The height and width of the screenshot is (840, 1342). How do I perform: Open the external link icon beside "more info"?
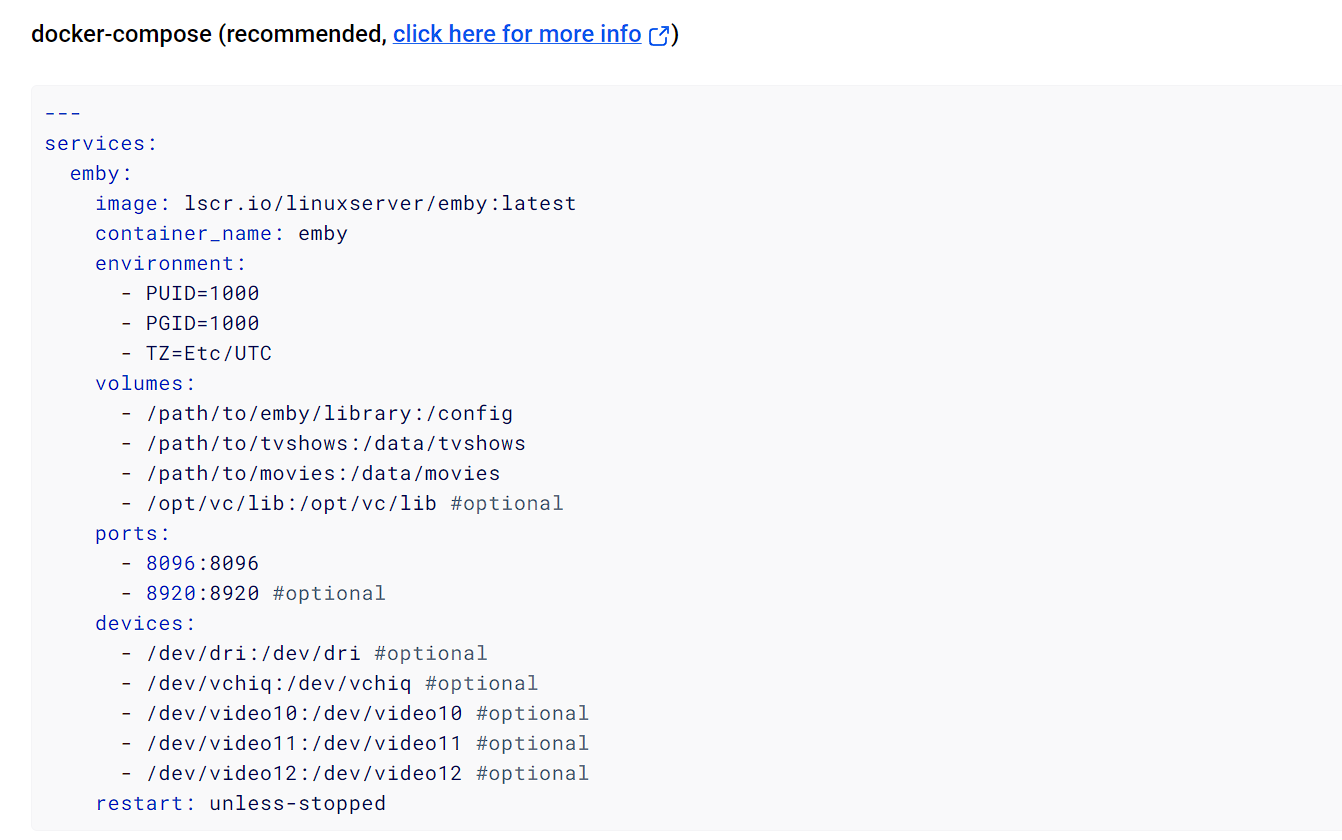pos(659,35)
